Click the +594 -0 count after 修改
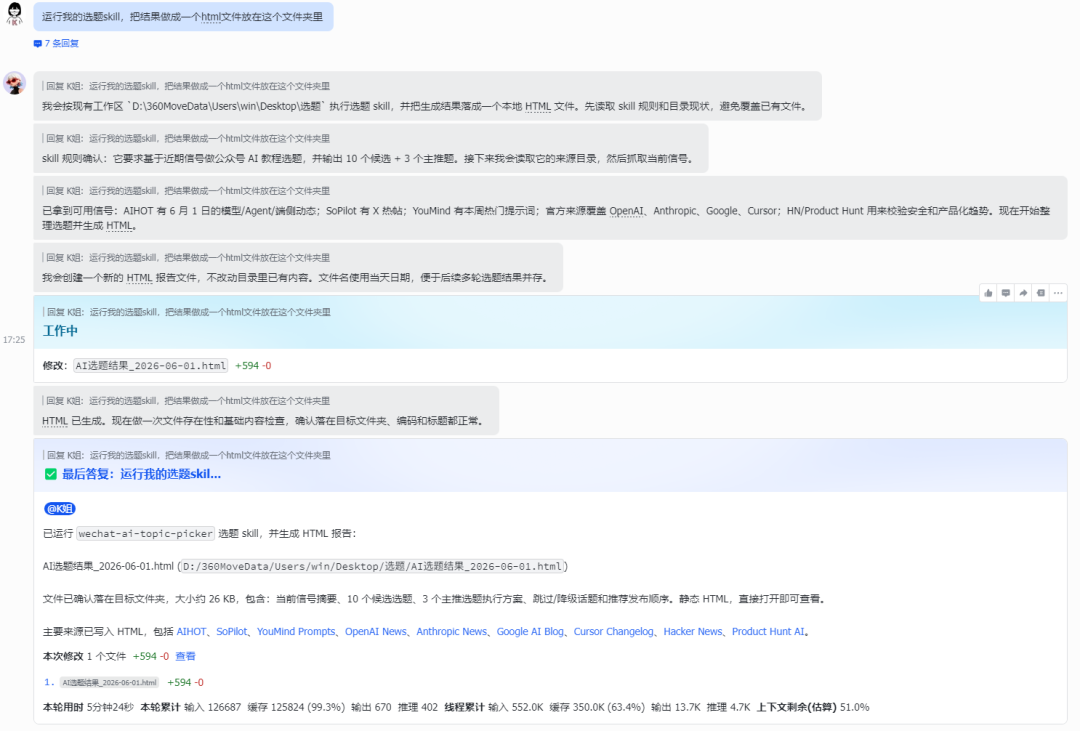The height and width of the screenshot is (731, 1080). coord(253,366)
